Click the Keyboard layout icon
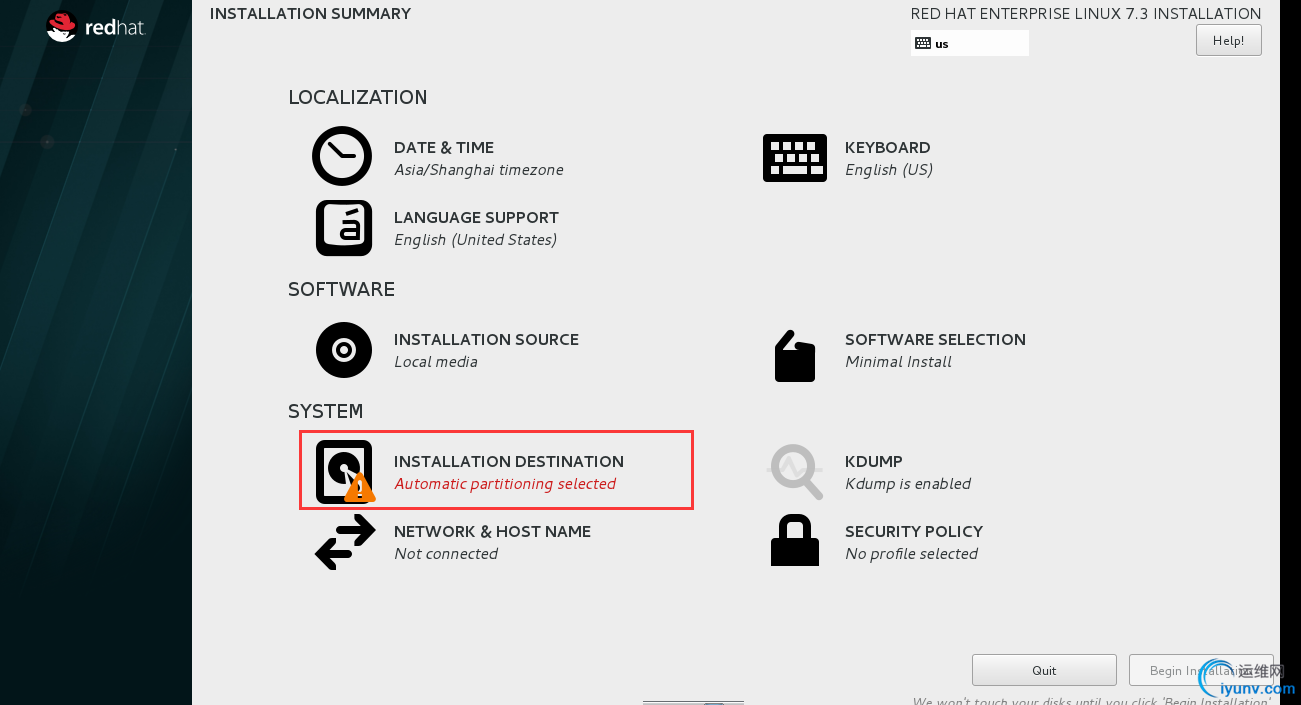Image resolution: width=1301 pixels, height=705 pixels. pyautogui.click(x=795, y=158)
